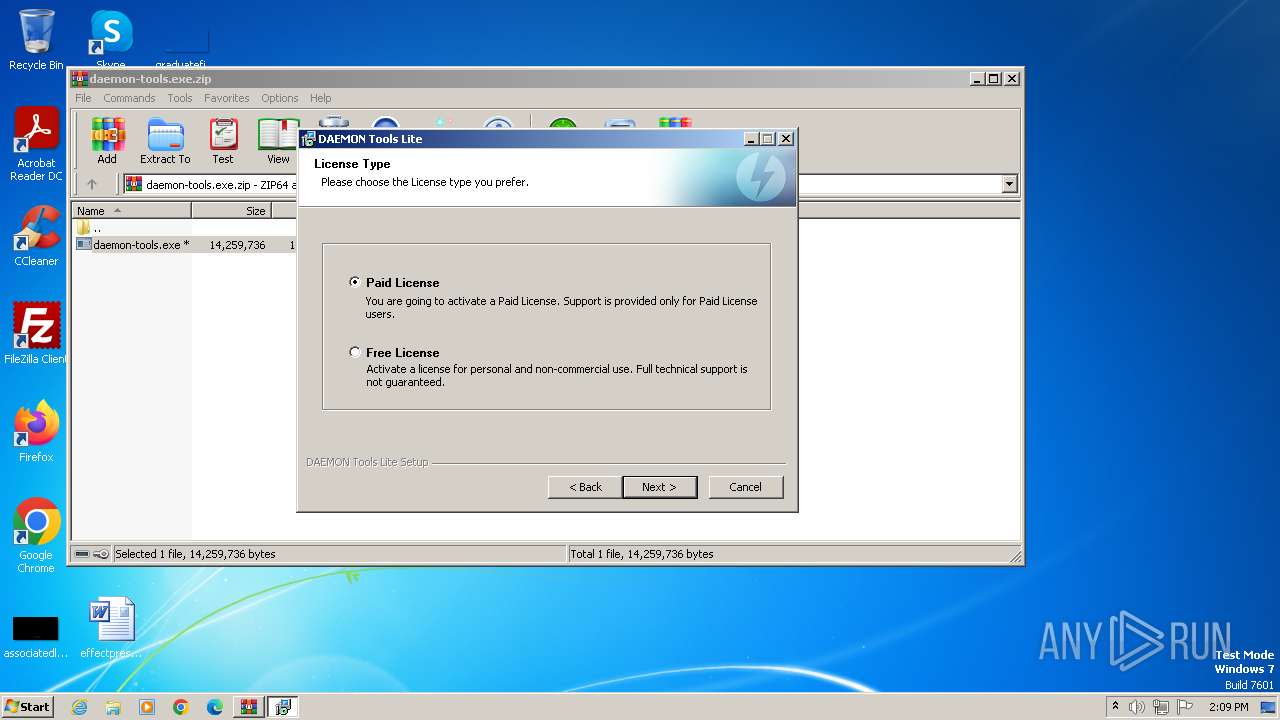
Task: Click the Start button
Action: pos(27,706)
